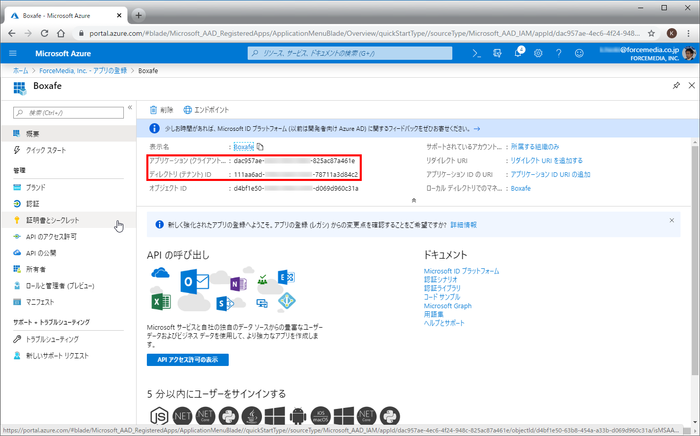This screenshot has height=436, width=700.
Task: Open the help question mark icon
Action: [x=558, y=54]
